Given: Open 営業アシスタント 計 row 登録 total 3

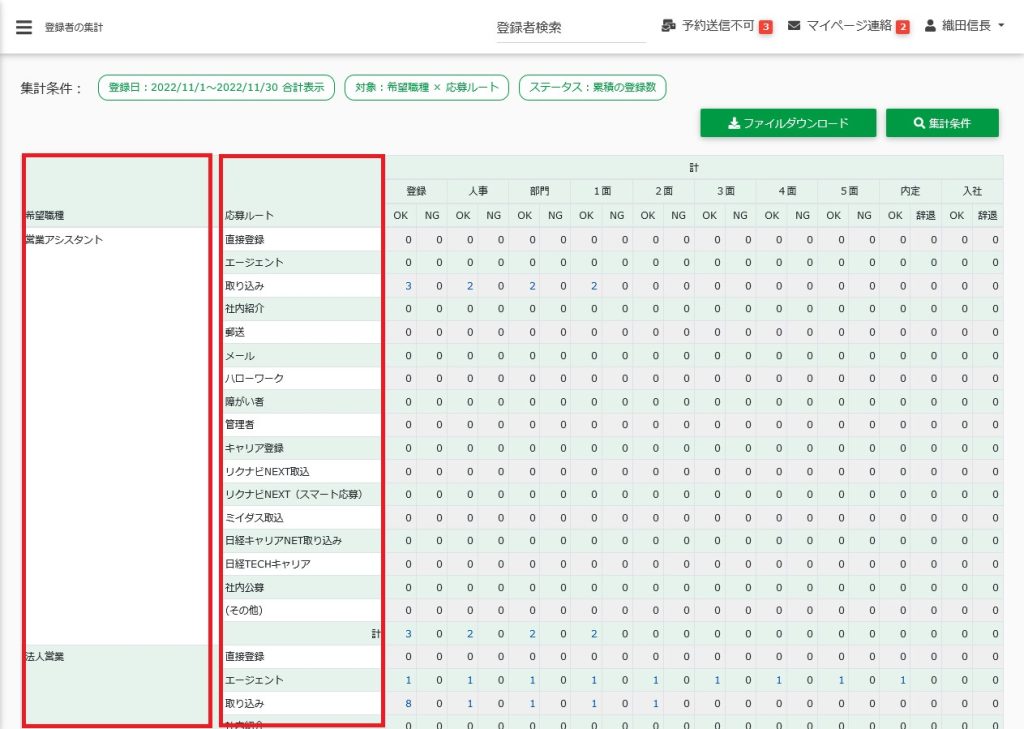Looking at the screenshot, I should [408, 634].
